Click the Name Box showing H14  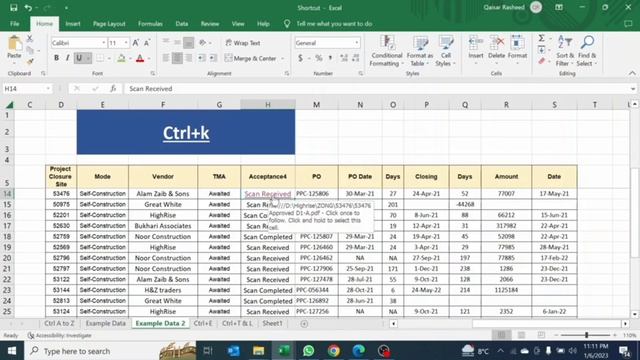[24, 89]
